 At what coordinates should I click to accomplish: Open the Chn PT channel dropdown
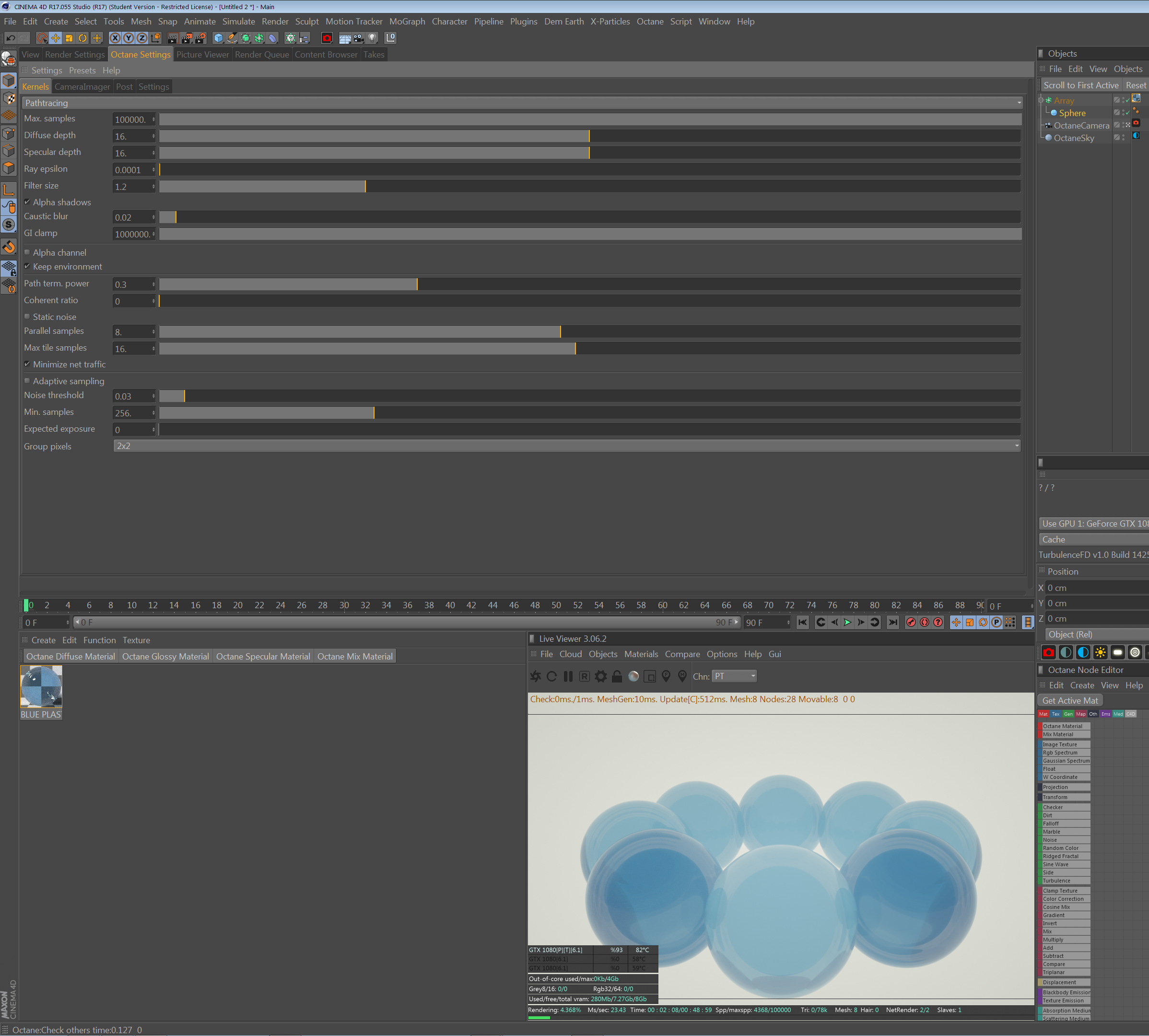pyautogui.click(x=734, y=676)
